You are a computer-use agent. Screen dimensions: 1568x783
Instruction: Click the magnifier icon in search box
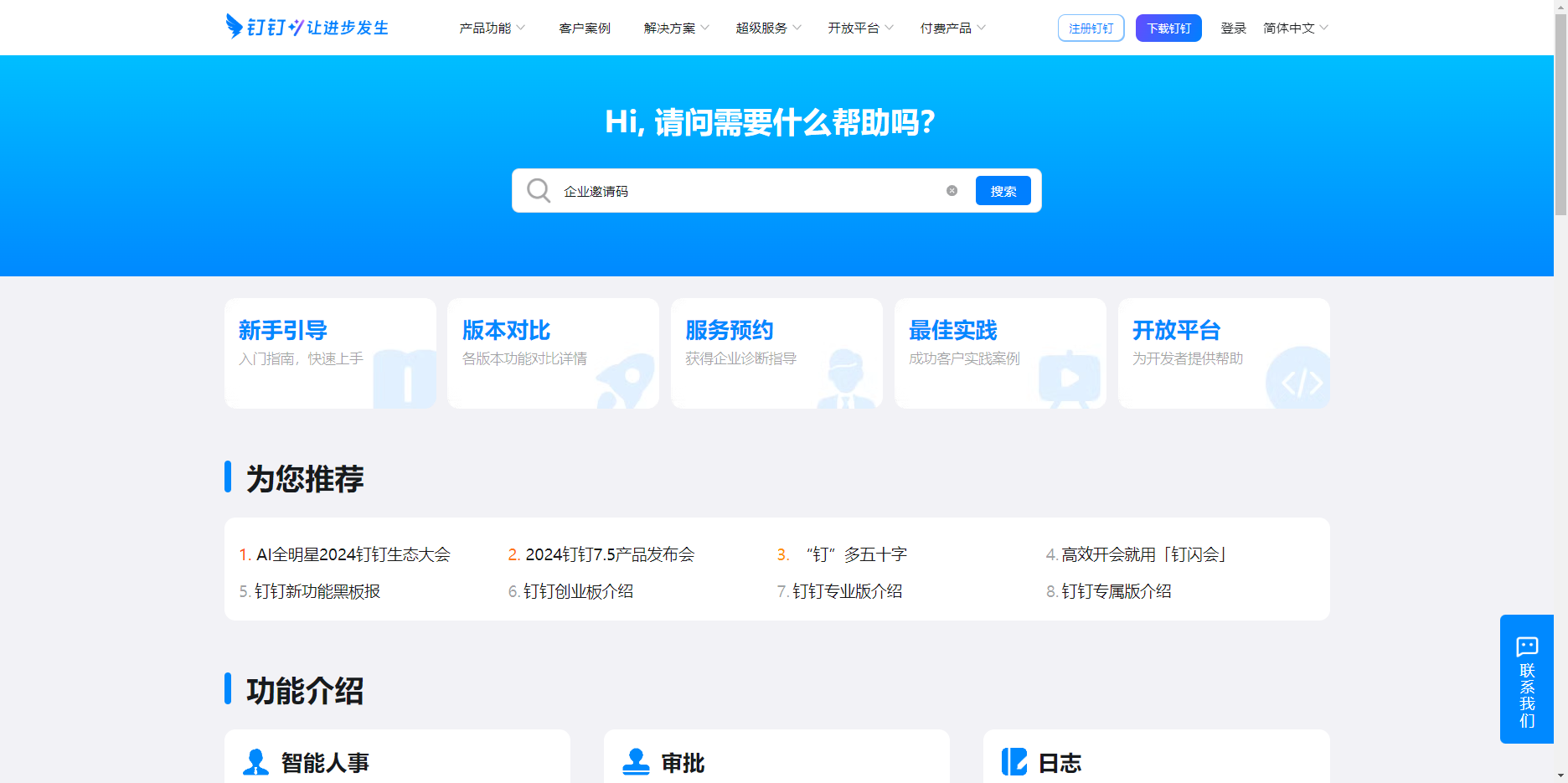[538, 190]
